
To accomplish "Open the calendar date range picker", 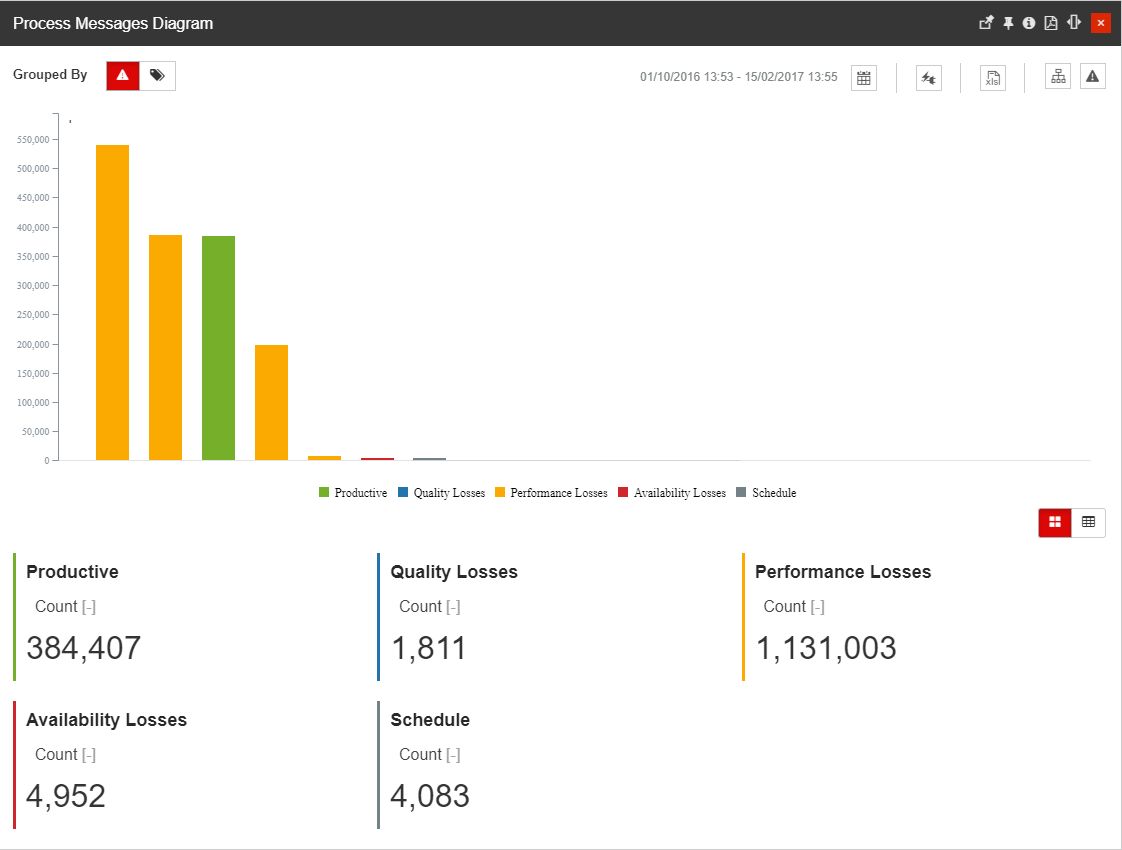I will point(864,78).
